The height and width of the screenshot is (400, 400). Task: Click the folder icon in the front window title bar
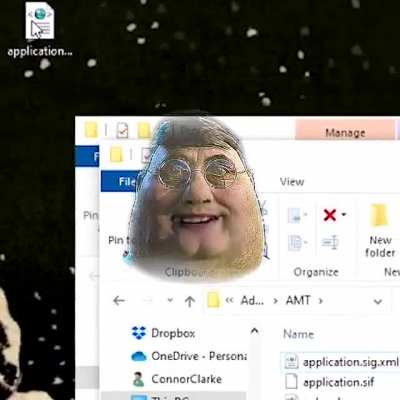point(116,155)
